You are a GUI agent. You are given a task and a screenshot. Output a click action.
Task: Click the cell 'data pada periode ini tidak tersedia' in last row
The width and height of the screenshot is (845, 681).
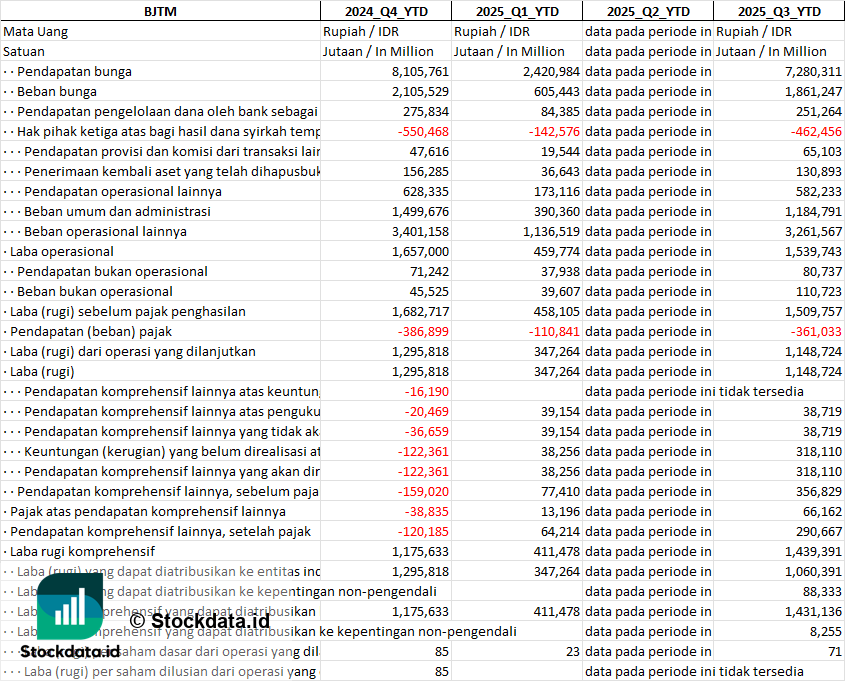pyautogui.click(x=694, y=671)
